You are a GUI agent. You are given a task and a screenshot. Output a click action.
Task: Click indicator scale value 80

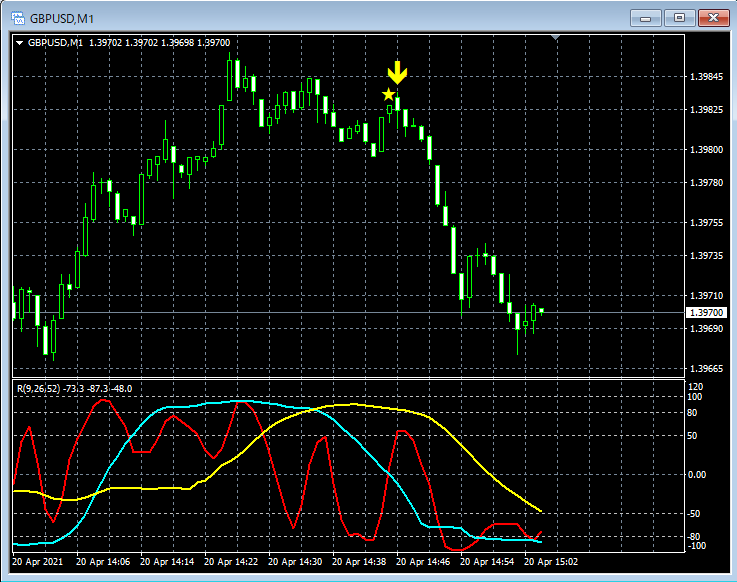pos(692,413)
